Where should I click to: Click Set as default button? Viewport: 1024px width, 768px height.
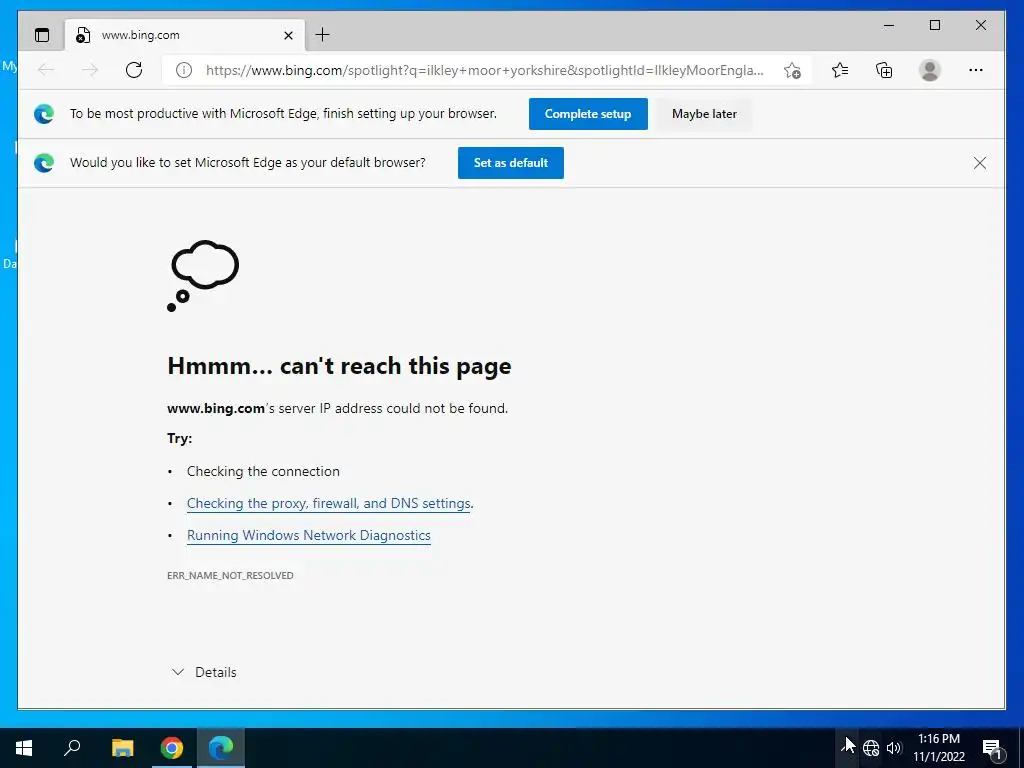click(511, 163)
